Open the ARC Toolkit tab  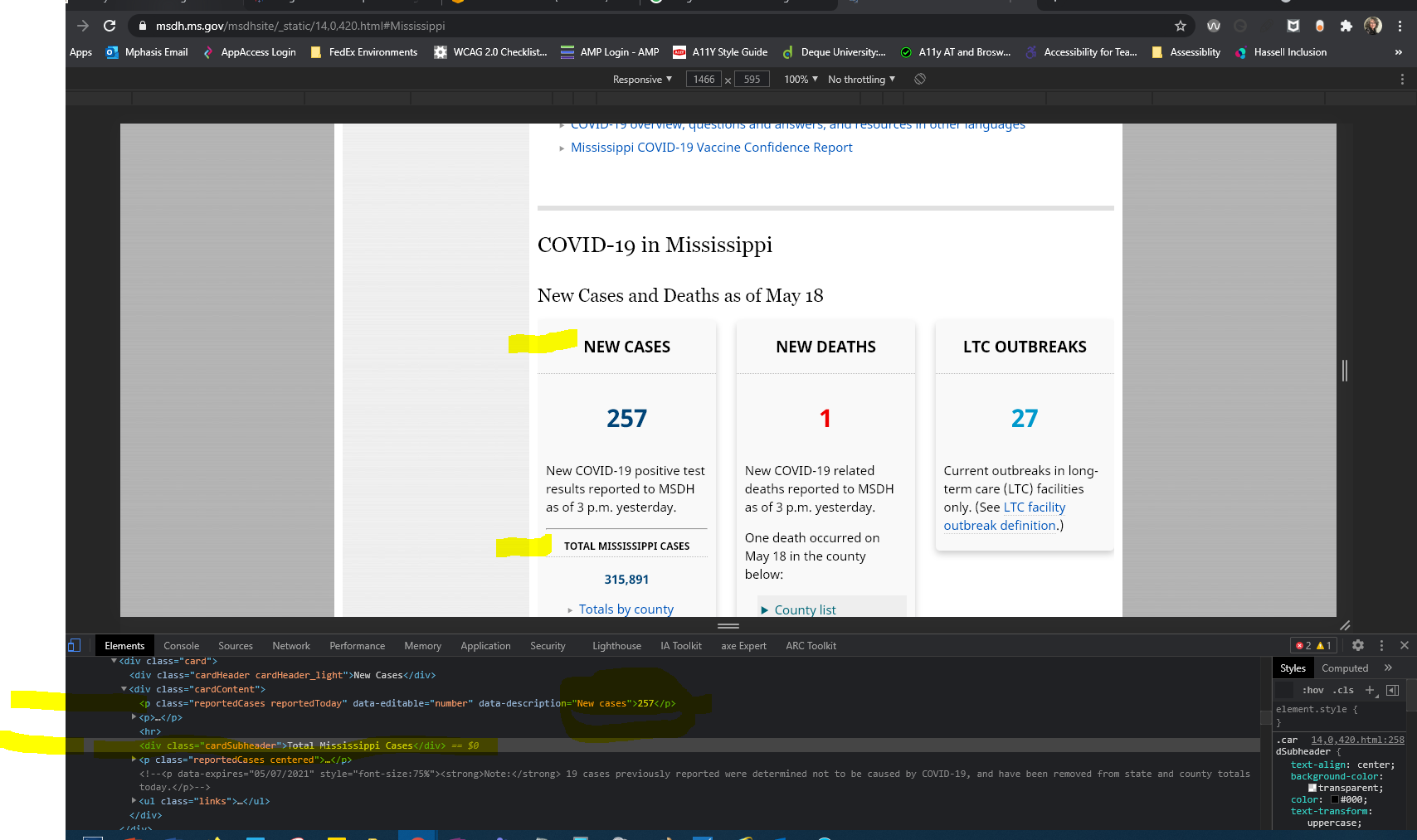coord(811,645)
